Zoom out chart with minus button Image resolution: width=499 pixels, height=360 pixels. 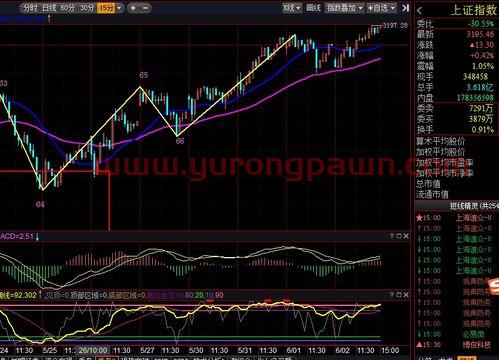[x=145, y=8]
